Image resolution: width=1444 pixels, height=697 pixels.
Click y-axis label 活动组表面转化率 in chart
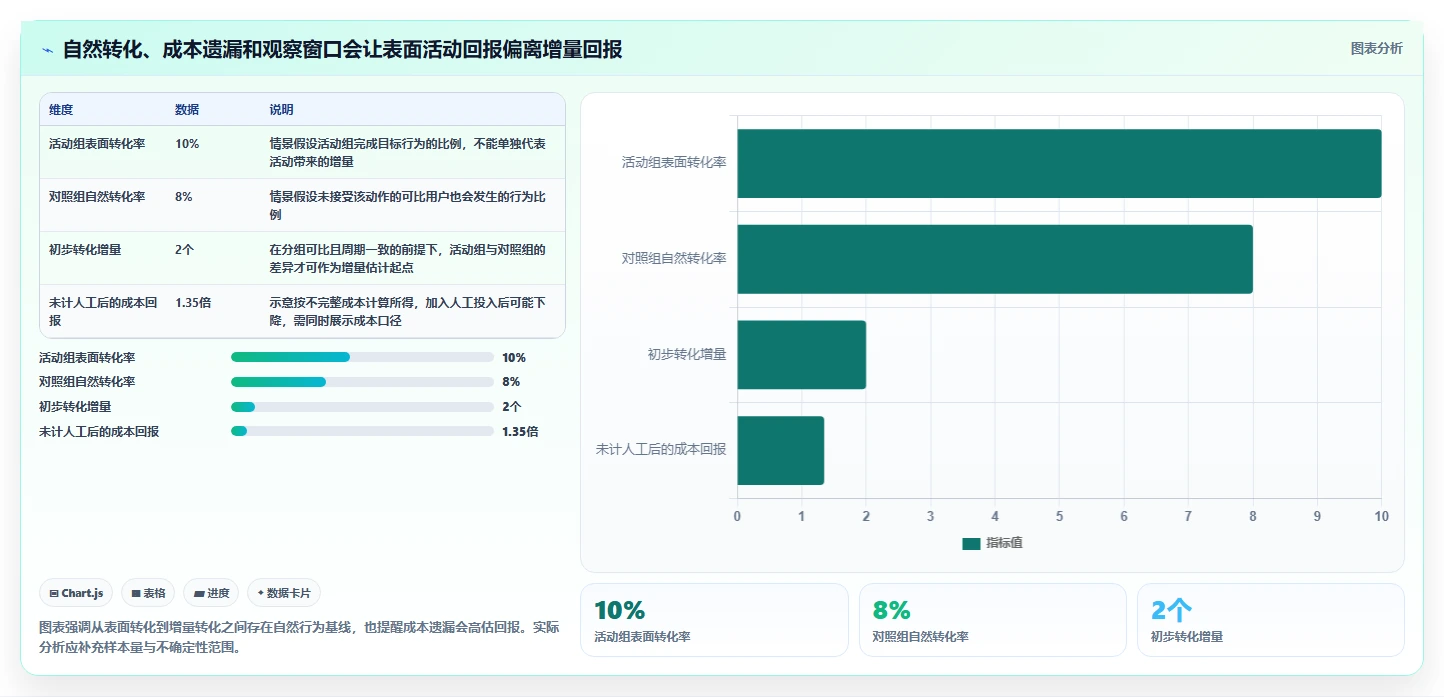(674, 162)
